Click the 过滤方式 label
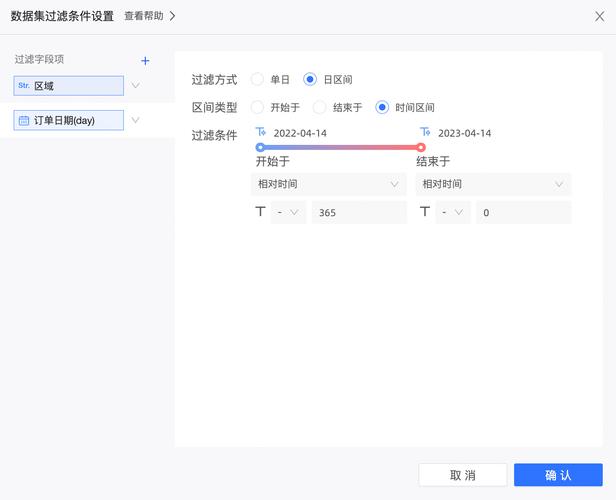Screen dimensions: 616x500 (x=214, y=80)
